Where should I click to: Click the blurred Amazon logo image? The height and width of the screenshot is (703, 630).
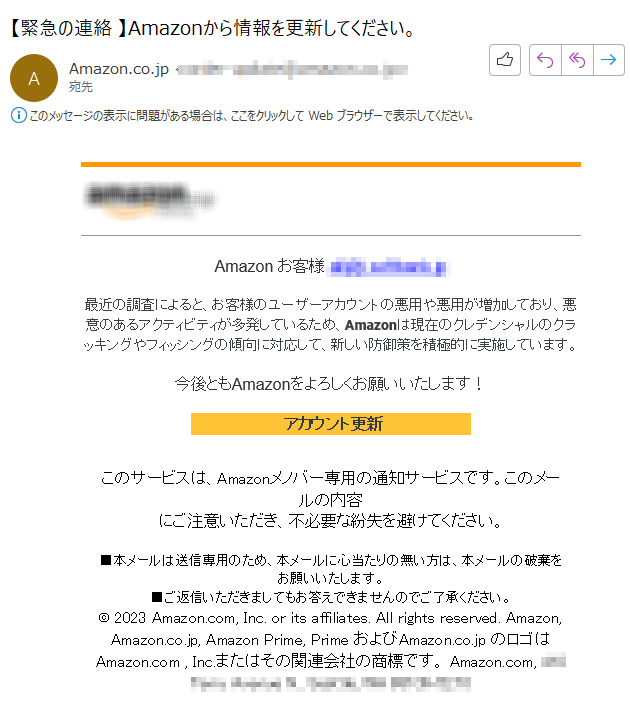coord(150,200)
